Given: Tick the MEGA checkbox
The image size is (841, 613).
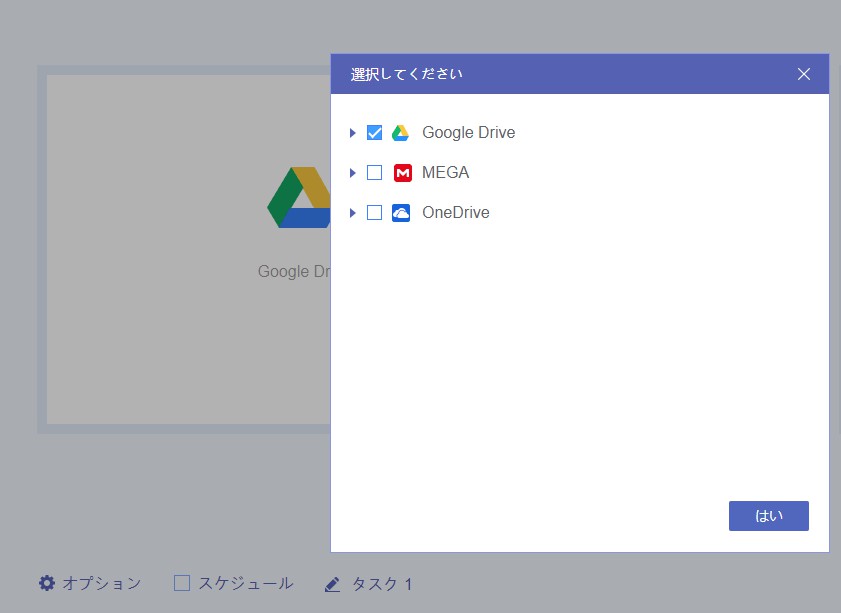Looking at the screenshot, I should (x=374, y=173).
